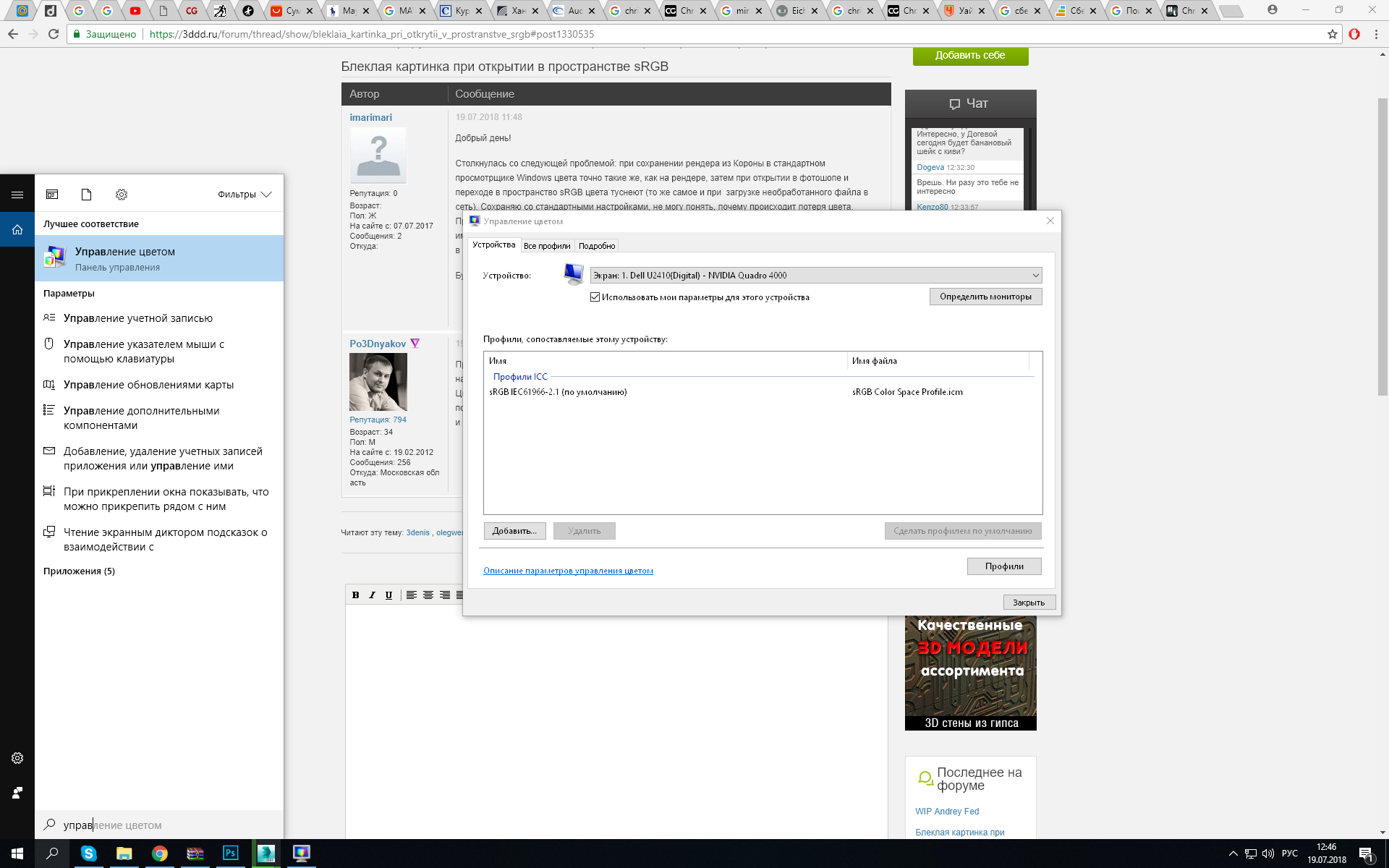Click 'Описание параметров управления цветом' link
This screenshot has height=868, width=1389.
[x=568, y=570]
